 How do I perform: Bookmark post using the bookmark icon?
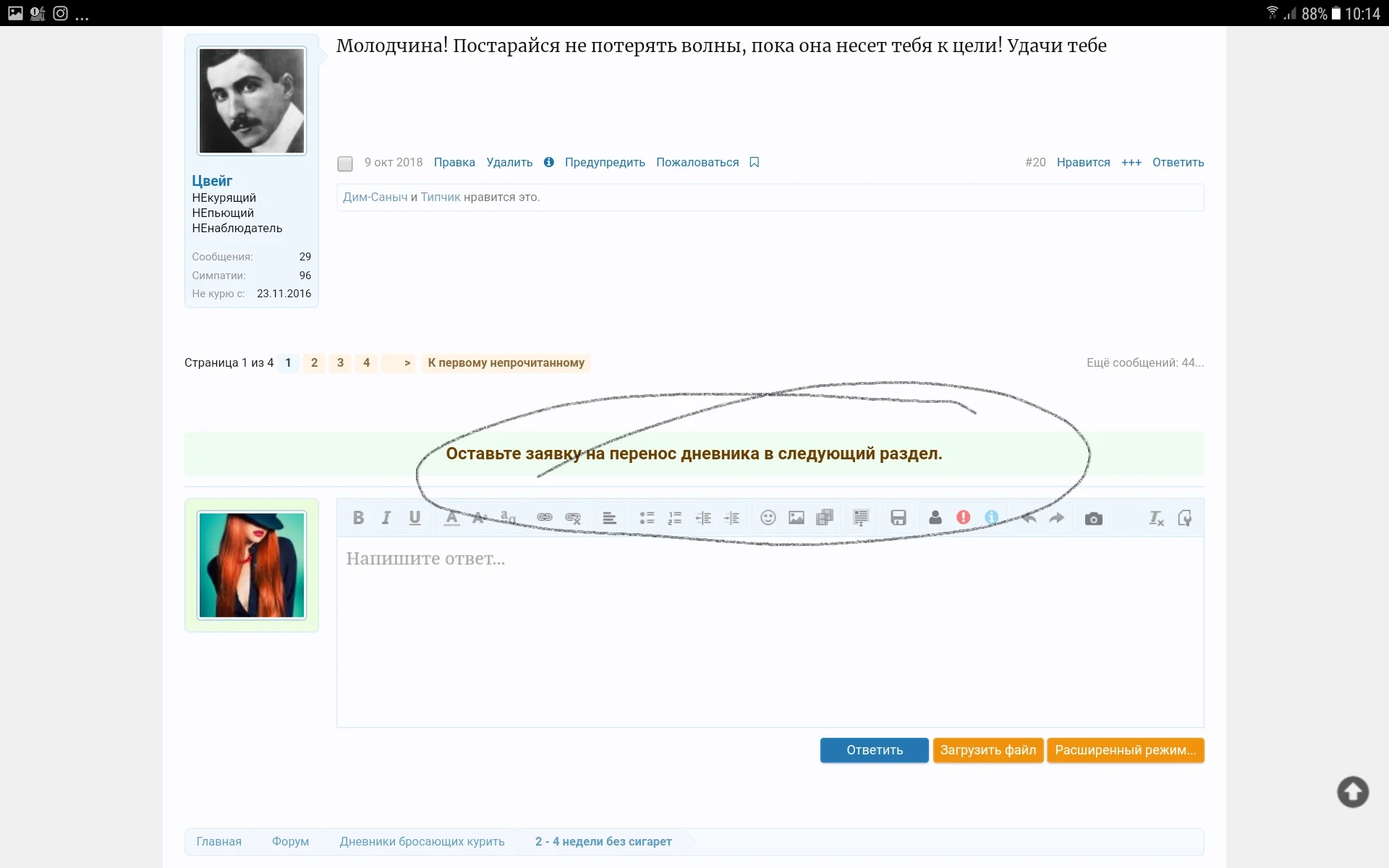pyautogui.click(x=755, y=162)
